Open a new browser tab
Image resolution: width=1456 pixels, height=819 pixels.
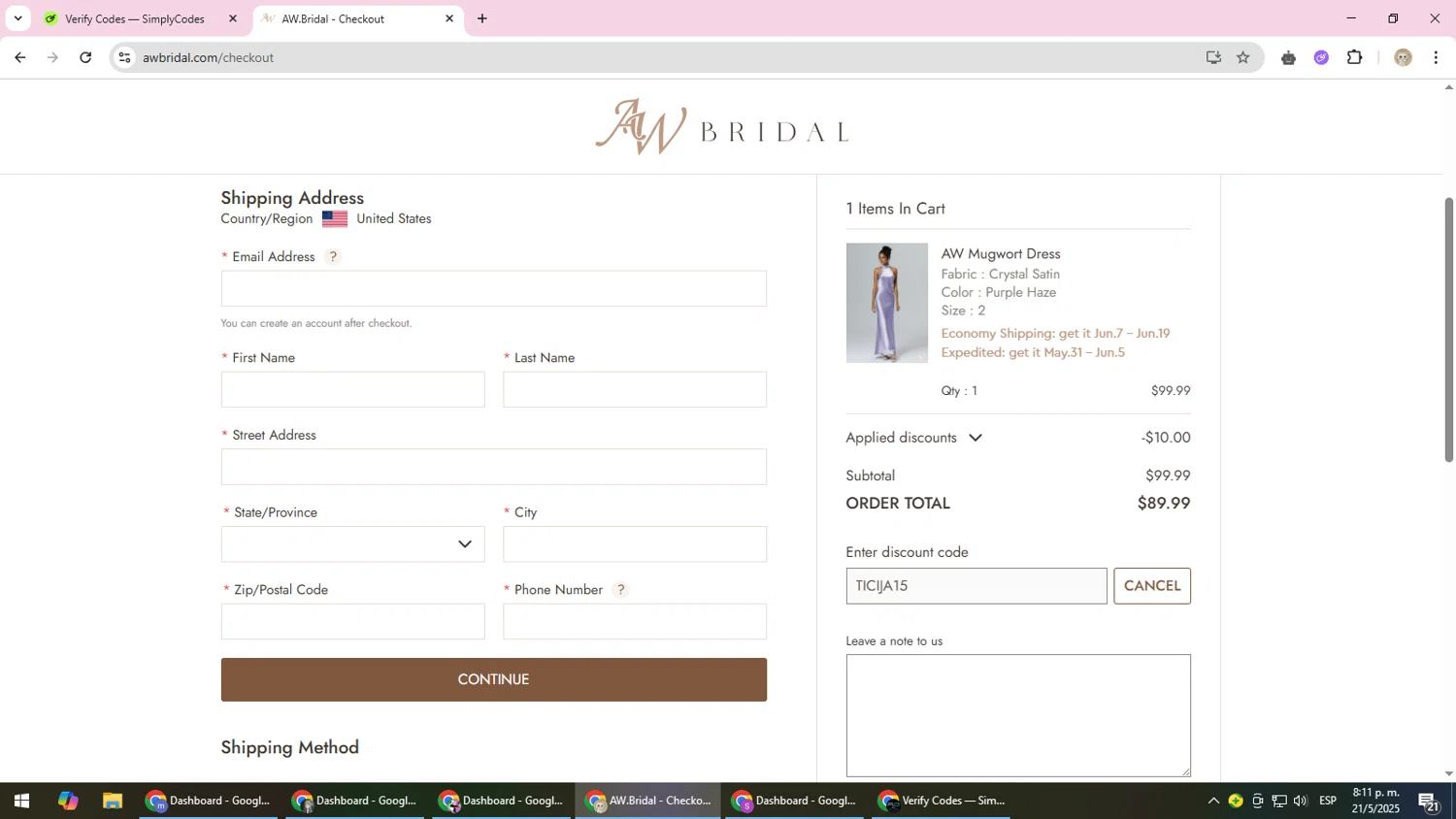pyautogui.click(x=482, y=18)
